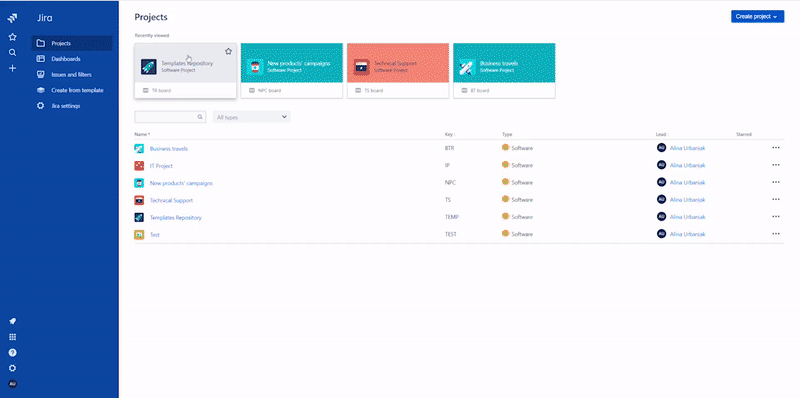Open TS board link on card

[x=369, y=90]
